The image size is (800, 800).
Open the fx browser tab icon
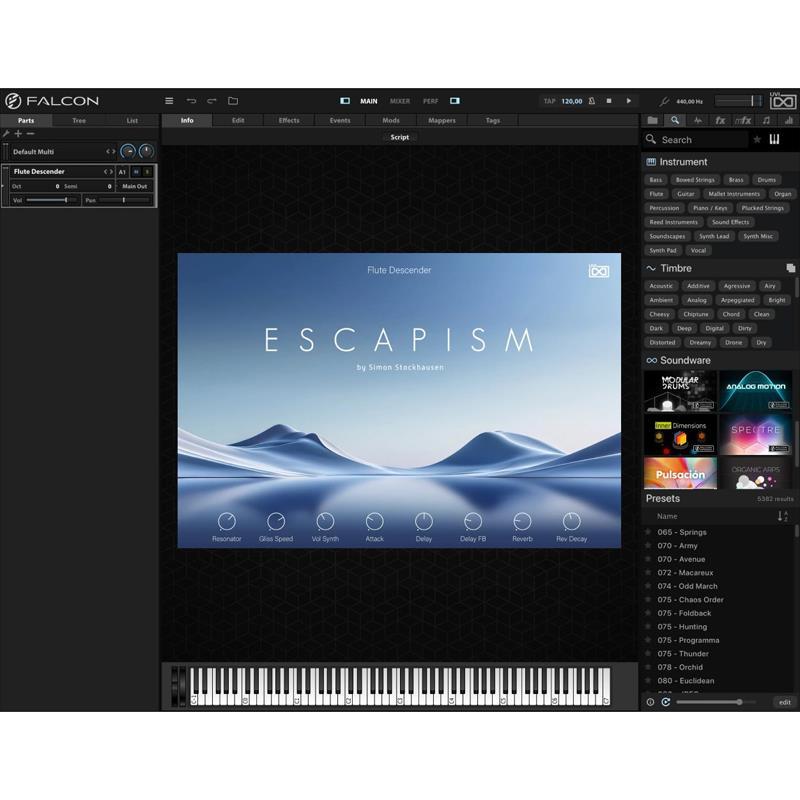coord(720,121)
